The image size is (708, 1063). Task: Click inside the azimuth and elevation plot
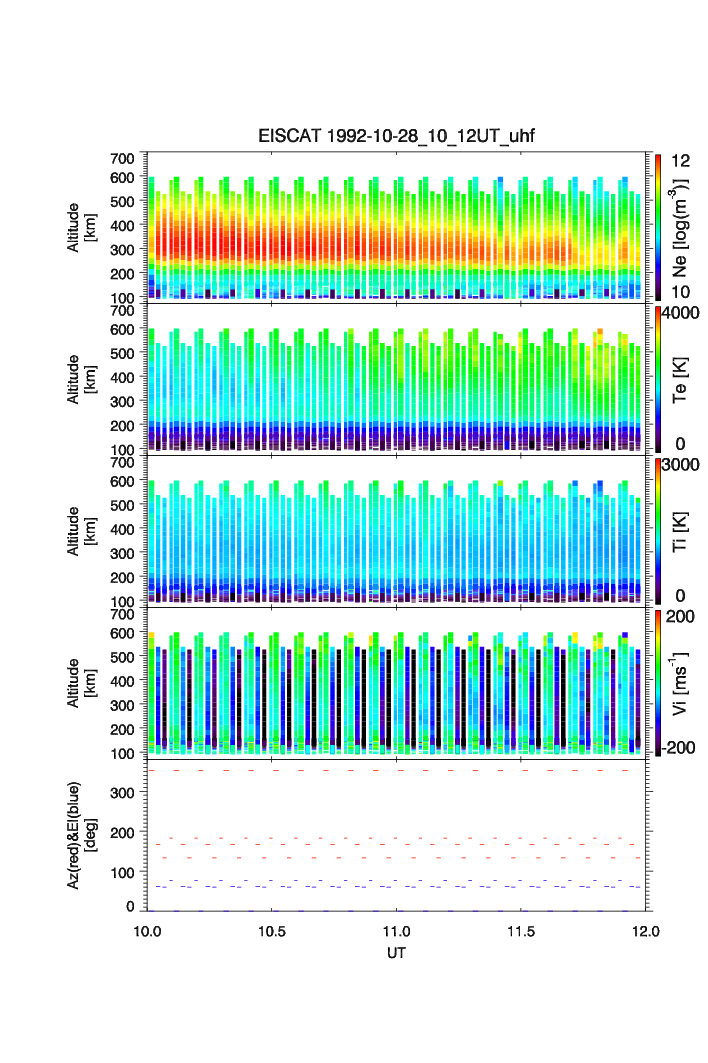click(396, 835)
